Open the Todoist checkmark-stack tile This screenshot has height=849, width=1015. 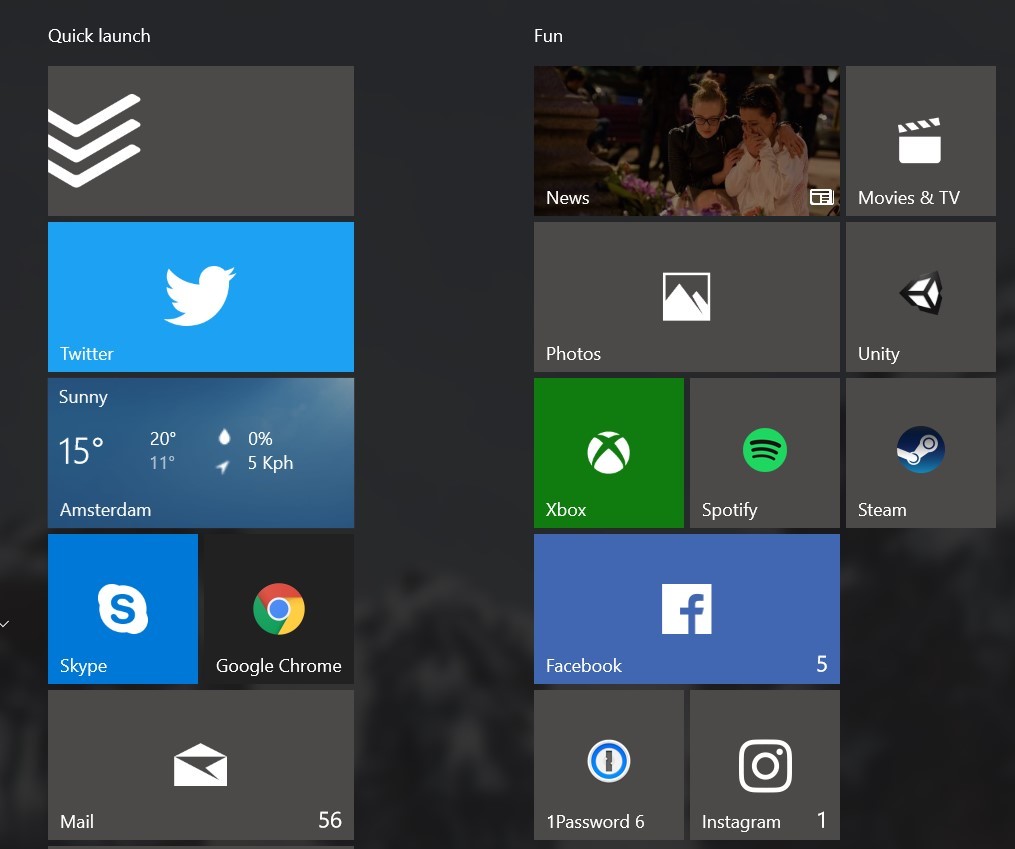pos(200,141)
